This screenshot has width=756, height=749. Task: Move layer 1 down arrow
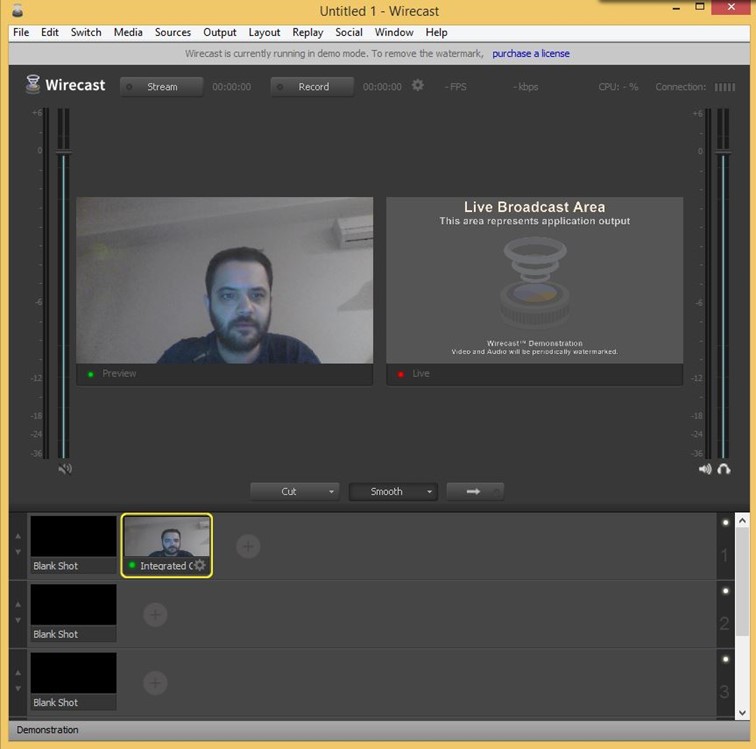pos(18,552)
